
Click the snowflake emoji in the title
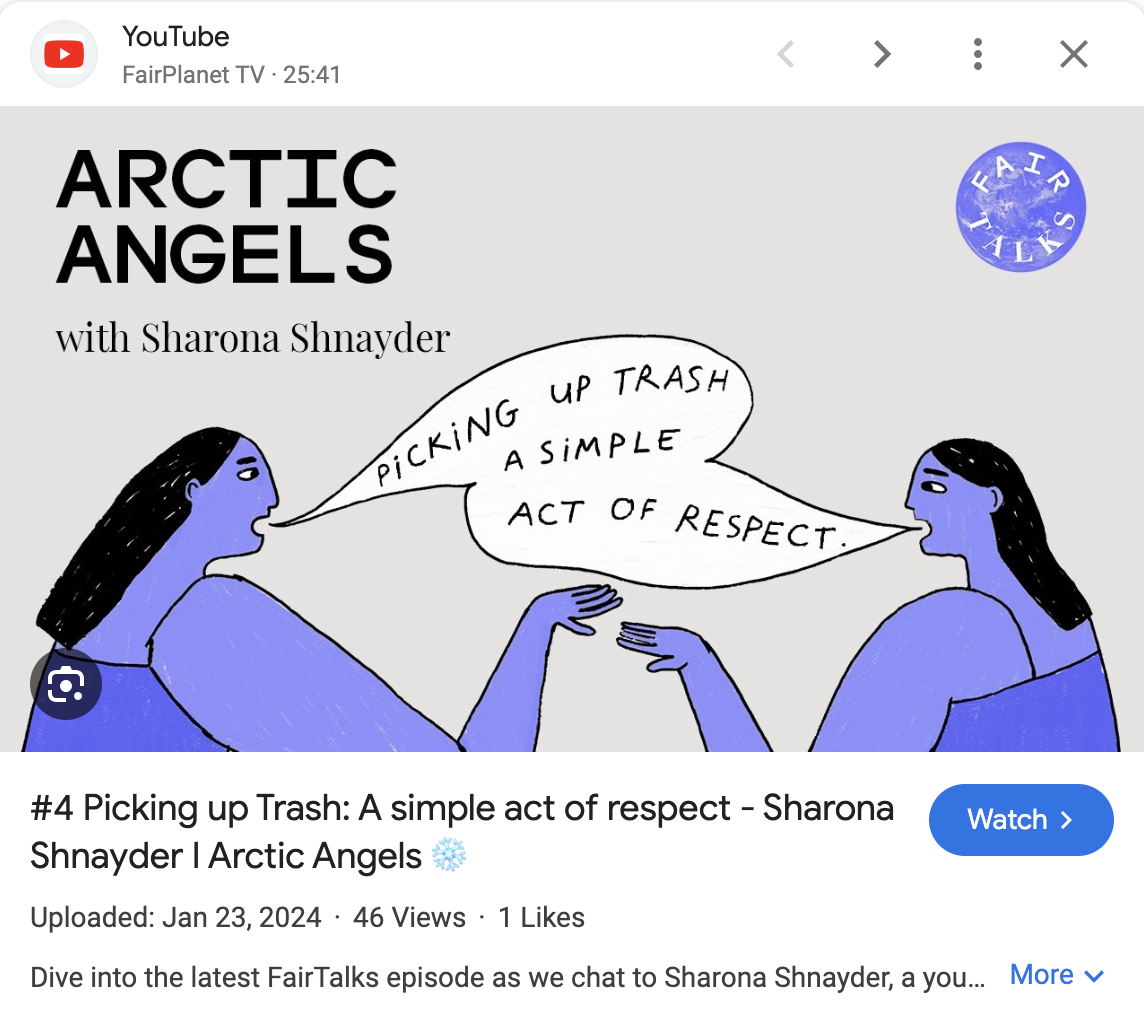449,855
